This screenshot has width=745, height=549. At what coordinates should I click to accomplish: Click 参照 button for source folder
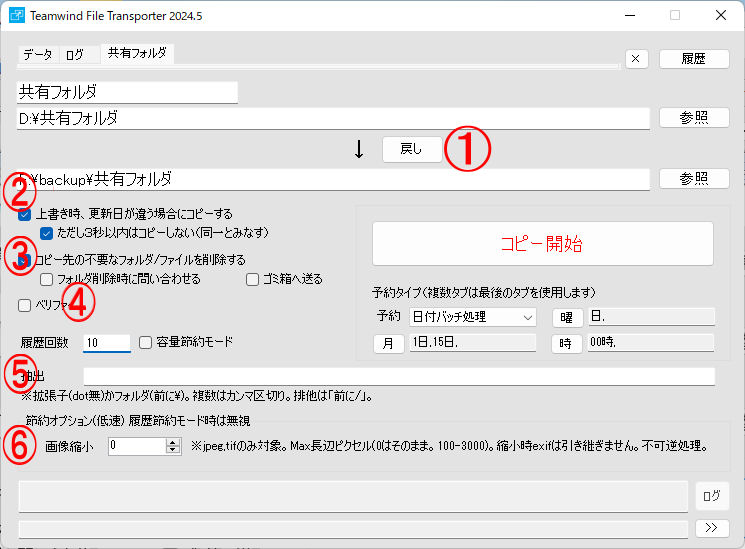coord(694,117)
